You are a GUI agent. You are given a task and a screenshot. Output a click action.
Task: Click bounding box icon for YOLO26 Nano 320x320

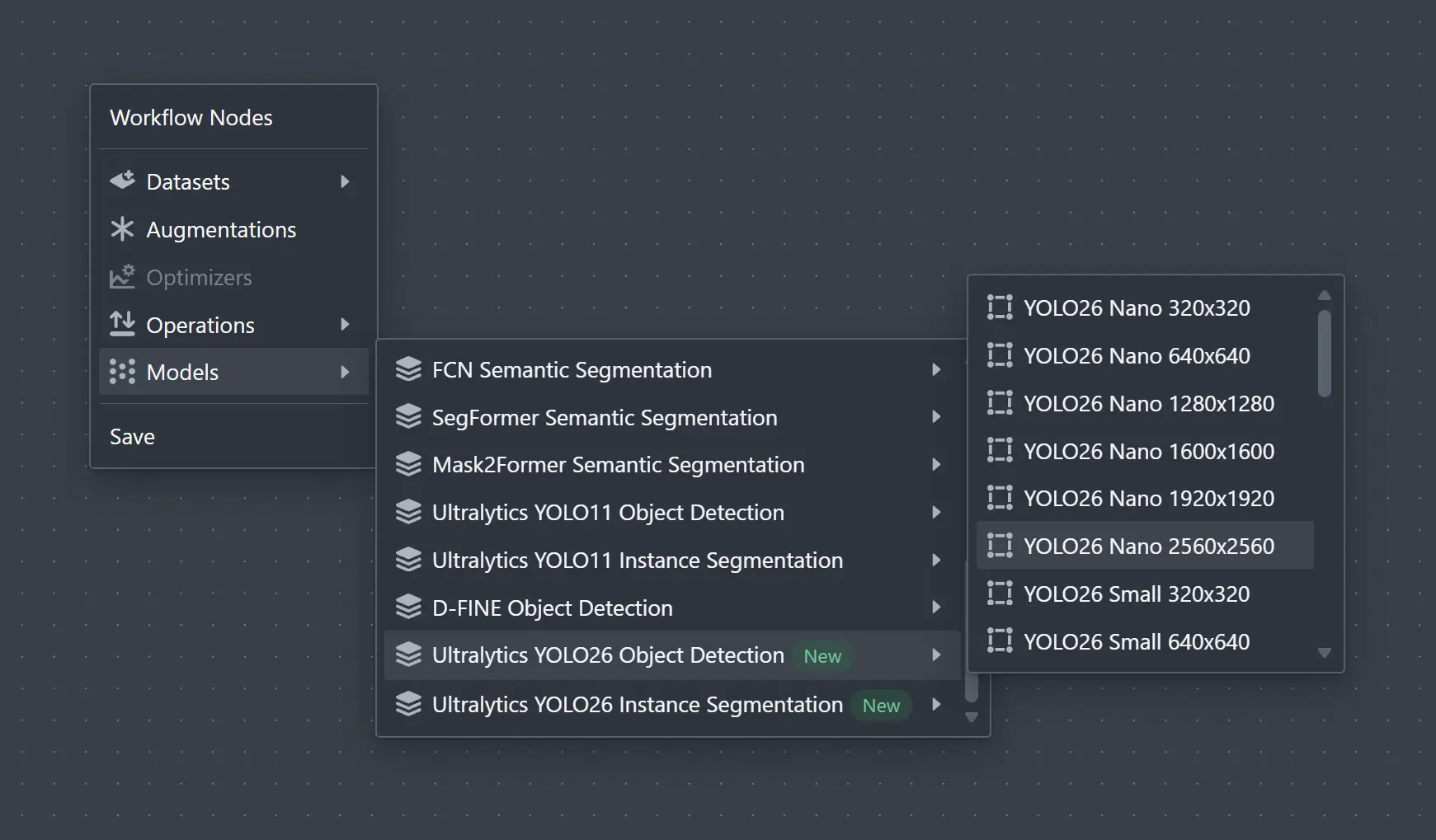pyautogui.click(x=1000, y=307)
